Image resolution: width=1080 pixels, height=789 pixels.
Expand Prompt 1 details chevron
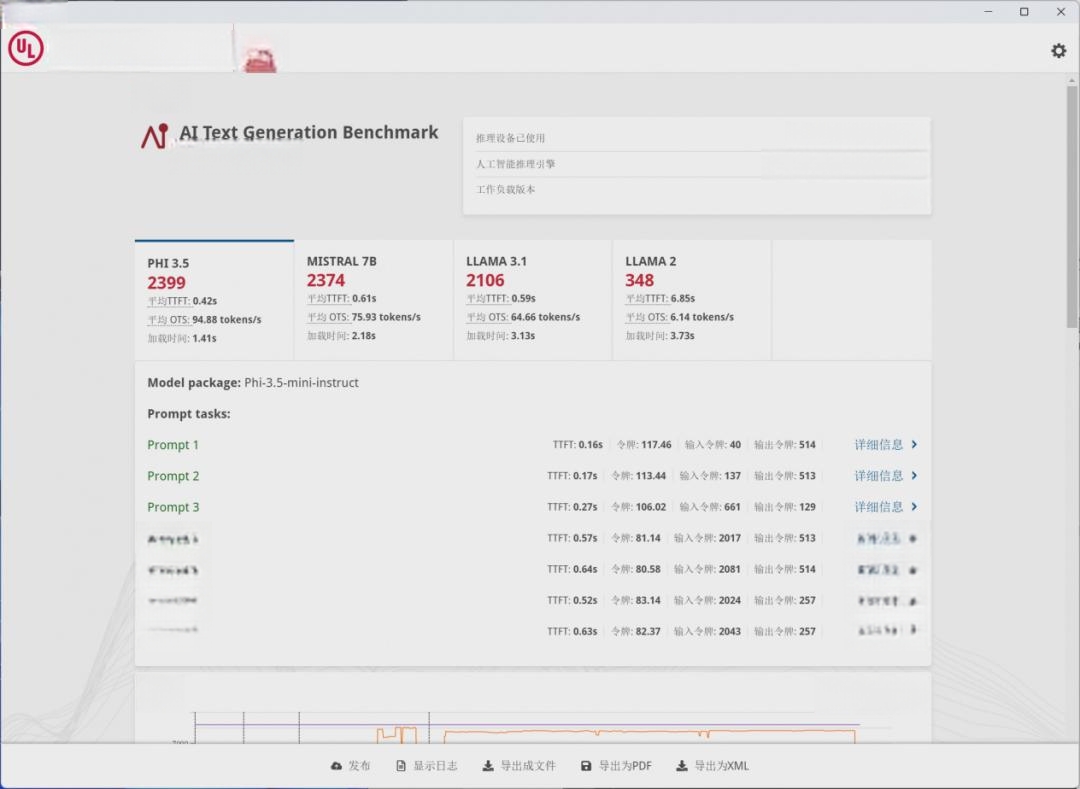point(914,444)
